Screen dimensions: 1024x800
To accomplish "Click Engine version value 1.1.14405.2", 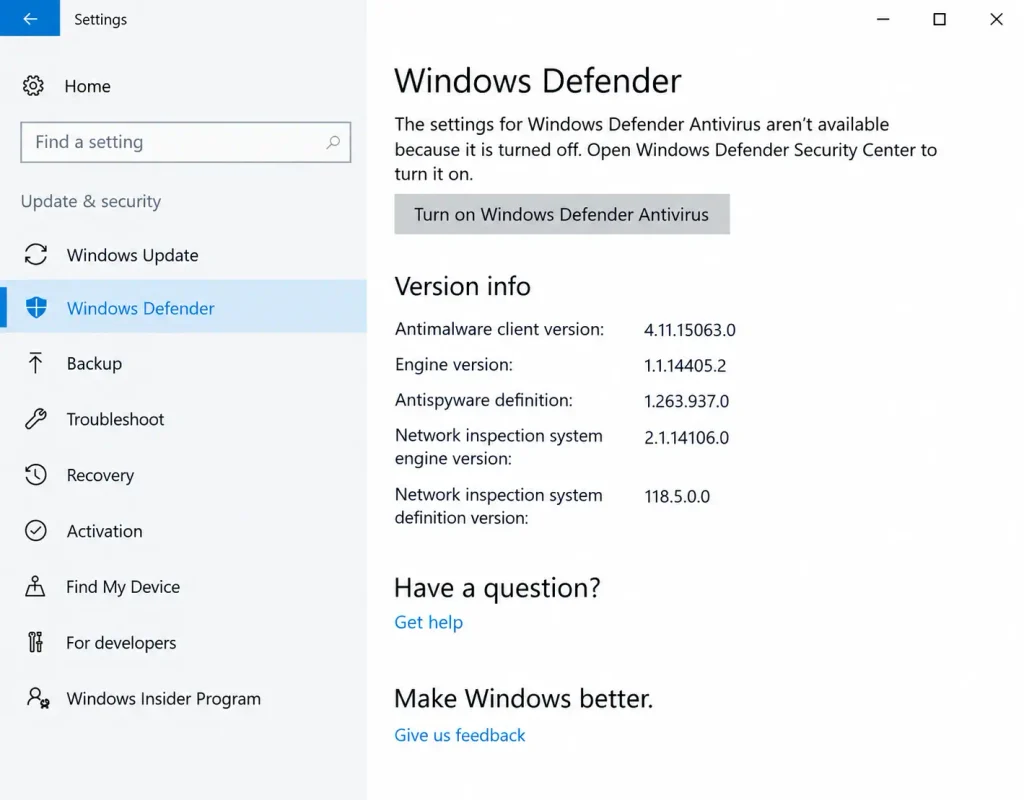I will coord(685,366).
